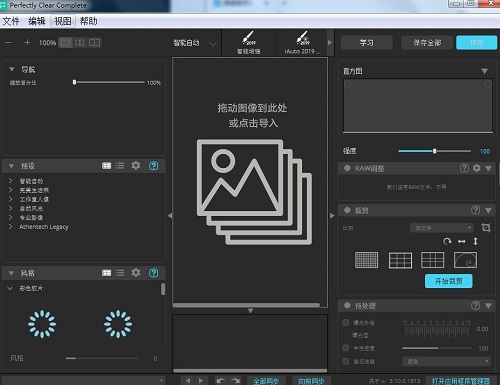
Task: Toggle the RAW调整 section on
Action: coord(347,168)
